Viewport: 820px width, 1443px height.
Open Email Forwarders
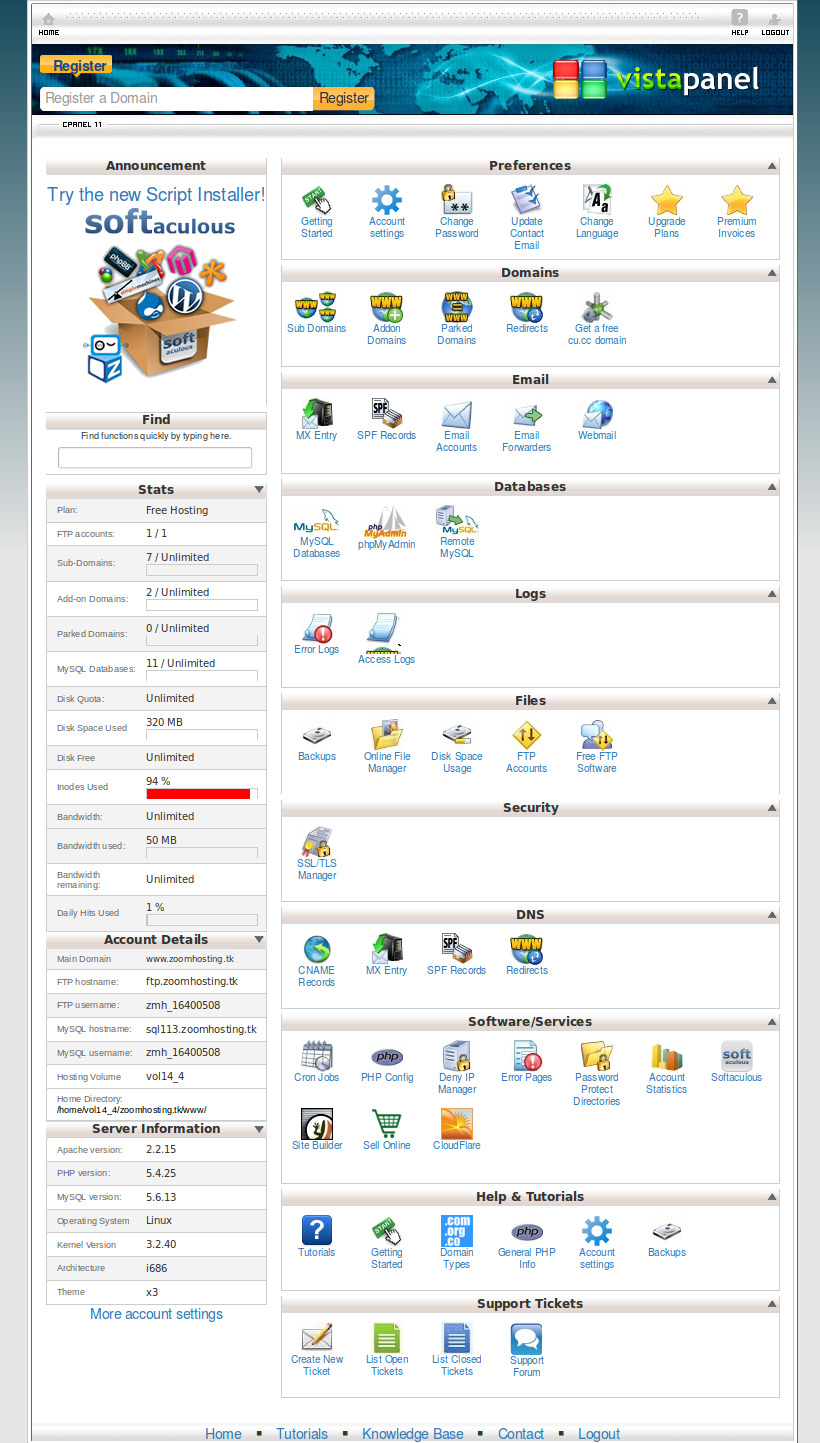pos(527,426)
